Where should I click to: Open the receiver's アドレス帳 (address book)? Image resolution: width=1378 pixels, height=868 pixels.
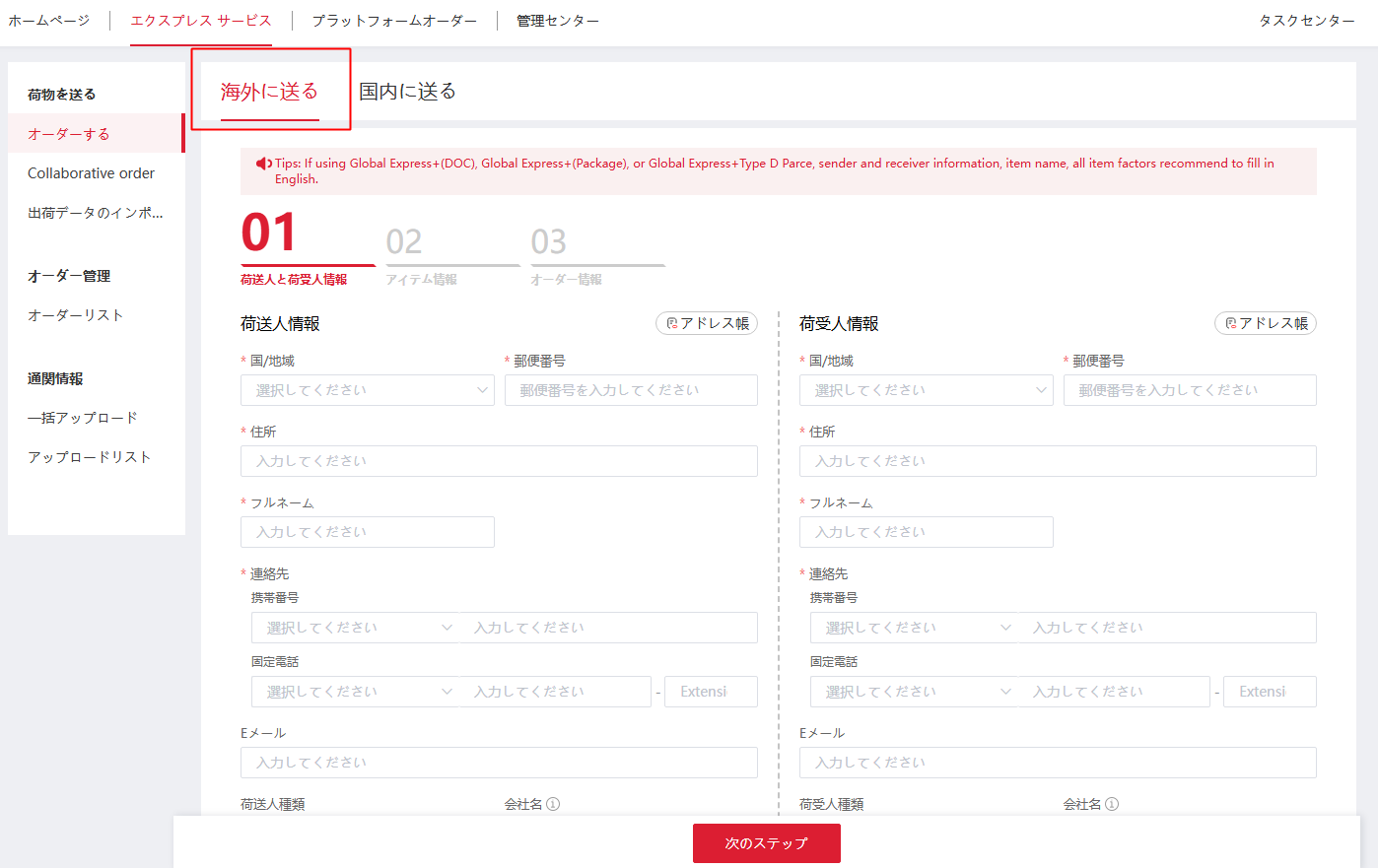tap(1265, 322)
